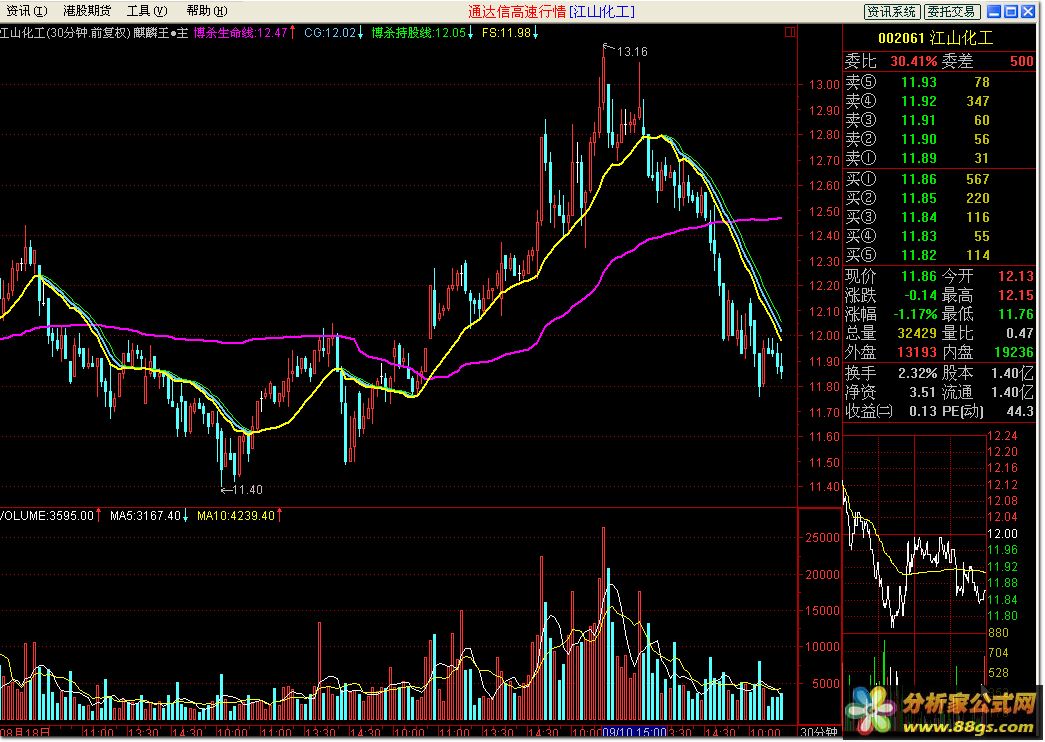
Task: Select the 卖④ 11.92 order row
Action: pyautogui.click(x=940, y=101)
